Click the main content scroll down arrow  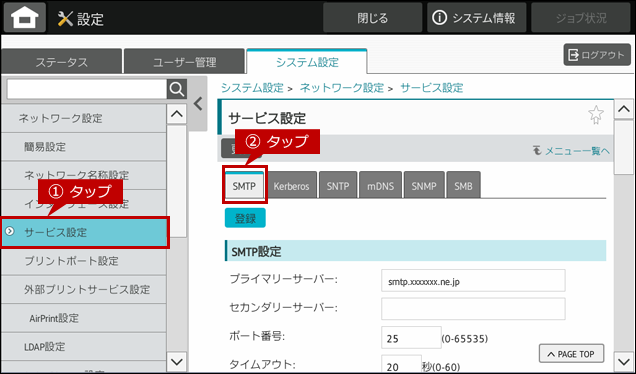click(623, 360)
